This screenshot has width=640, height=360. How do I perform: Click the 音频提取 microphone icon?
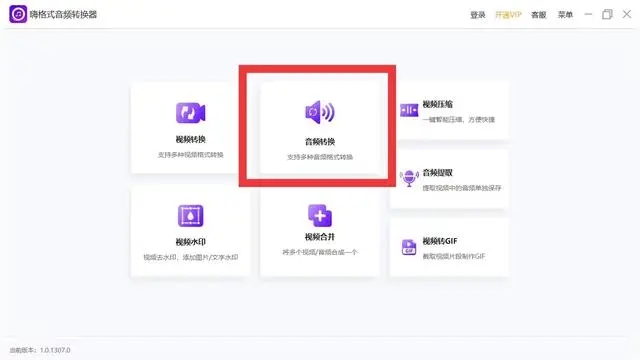pos(409,178)
